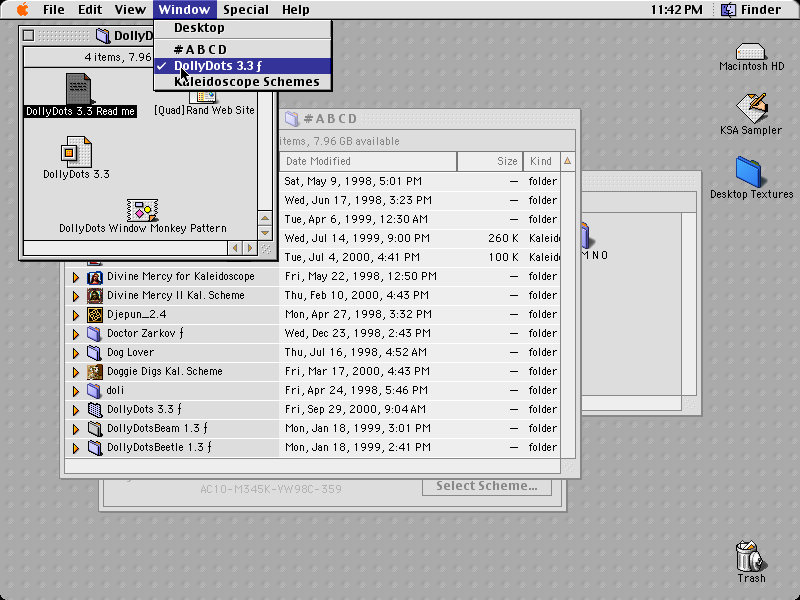Sort list by Kind column header
The height and width of the screenshot is (600, 800).
tap(542, 161)
